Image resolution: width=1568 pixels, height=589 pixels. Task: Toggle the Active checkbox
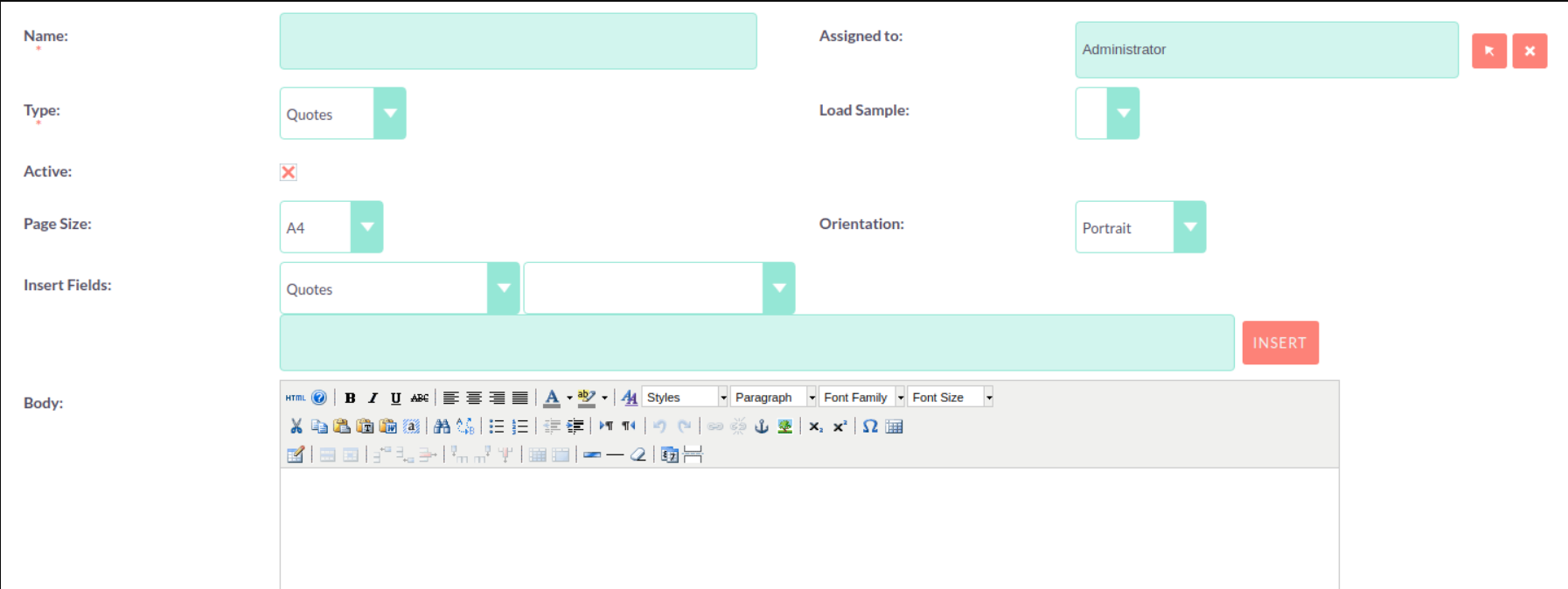(289, 172)
